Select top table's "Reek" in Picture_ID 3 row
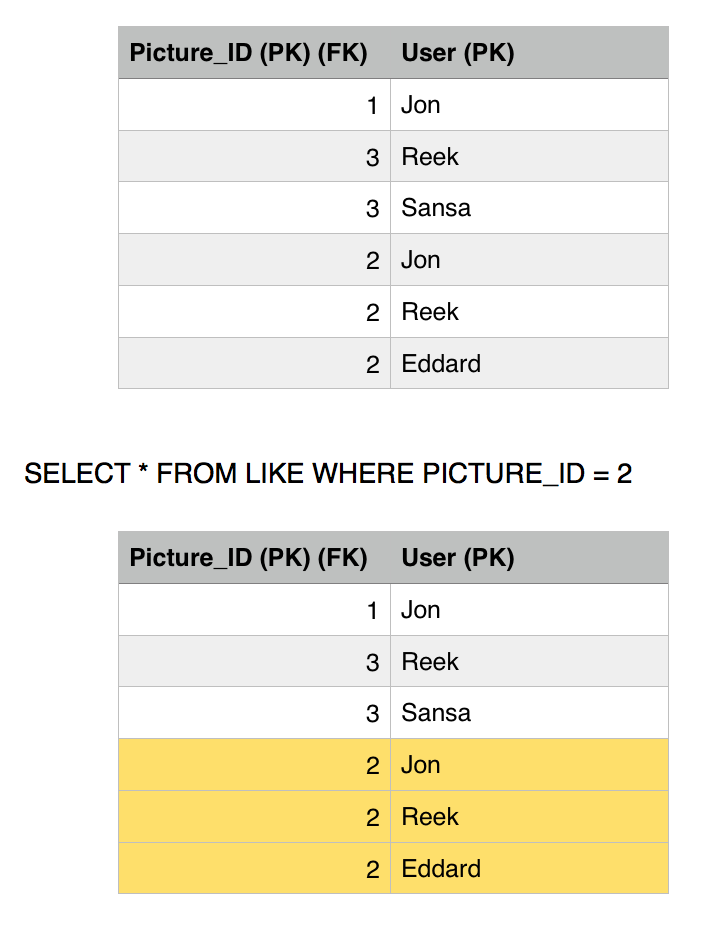The image size is (712, 930). [430, 157]
